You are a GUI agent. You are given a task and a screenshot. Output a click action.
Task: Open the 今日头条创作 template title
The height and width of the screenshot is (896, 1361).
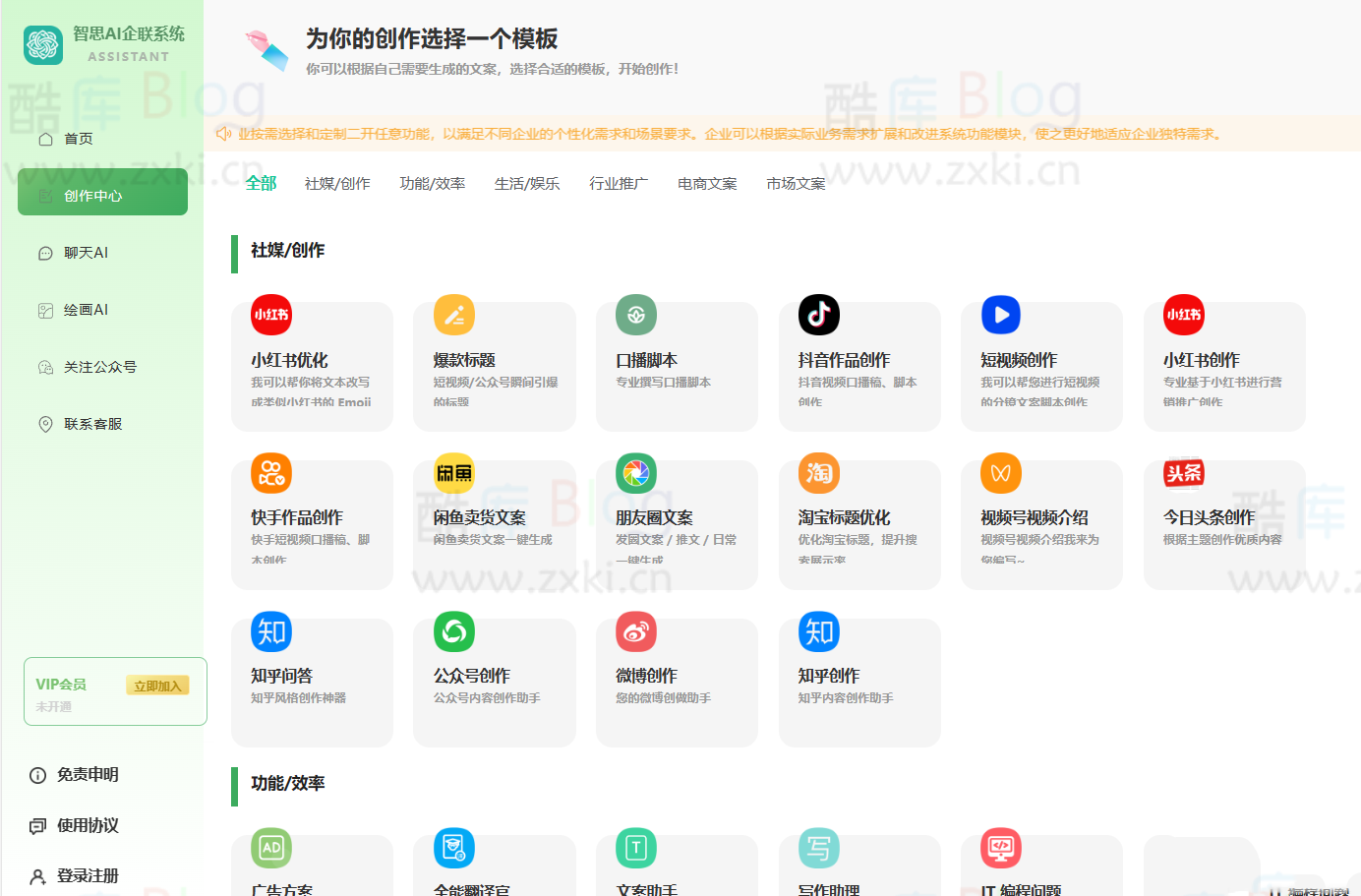1209,517
